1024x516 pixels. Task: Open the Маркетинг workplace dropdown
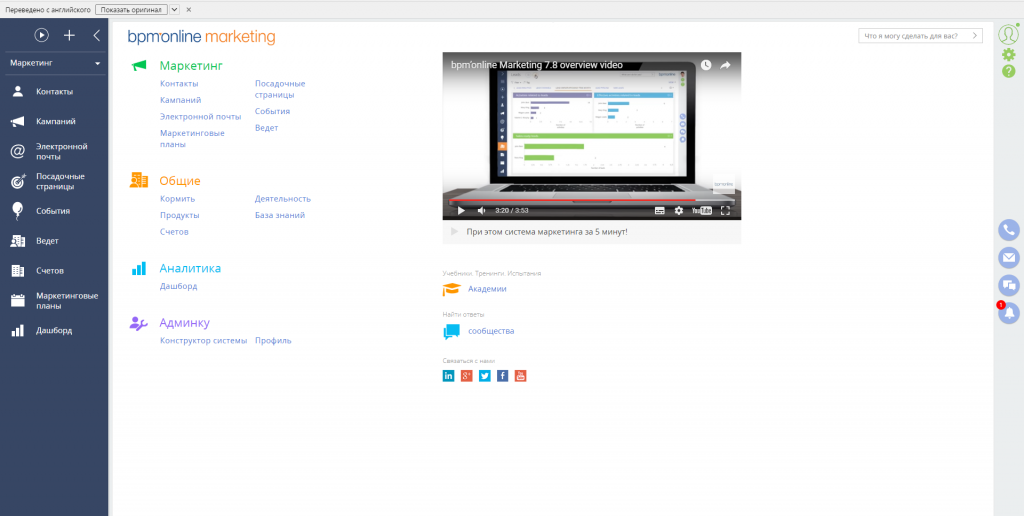pyautogui.click(x=55, y=63)
